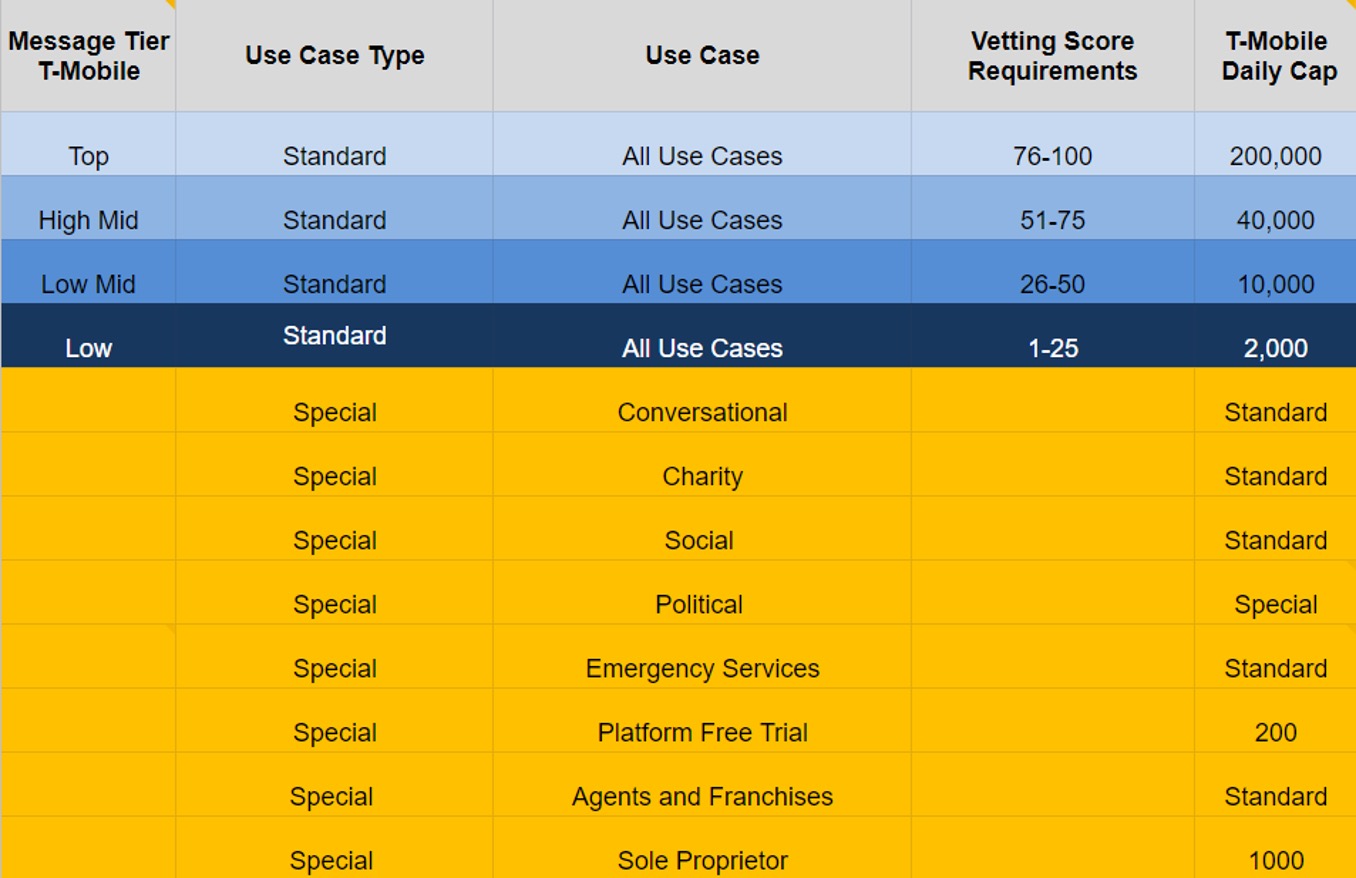The height and width of the screenshot is (878, 1356).
Task: Select the Sole Proprietor cell
Action: (x=702, y=847)
